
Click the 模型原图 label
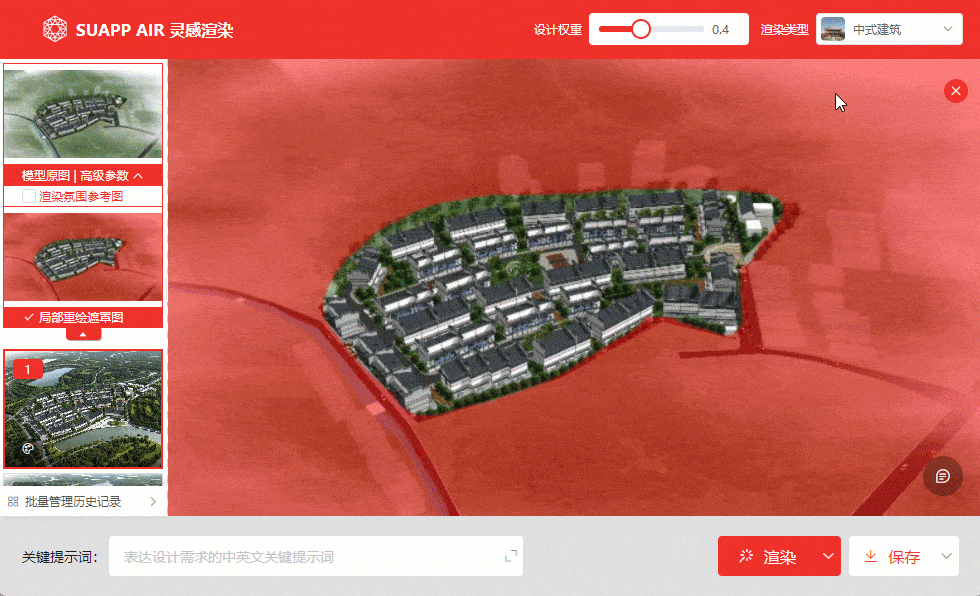point(46,176)
